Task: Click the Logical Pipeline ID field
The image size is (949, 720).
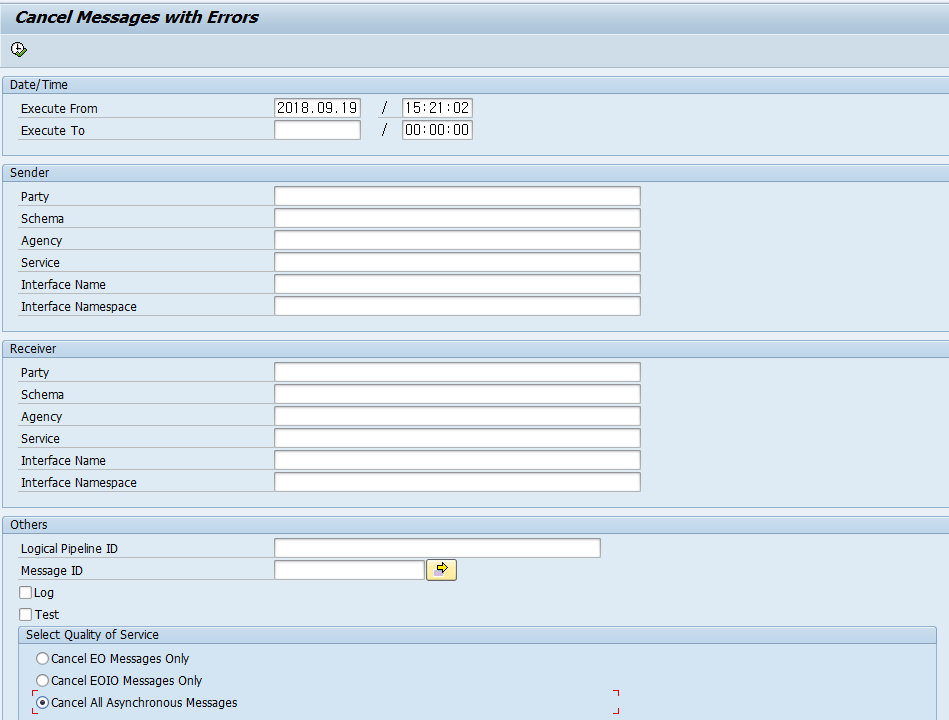Action: click(x=437, y=547)
